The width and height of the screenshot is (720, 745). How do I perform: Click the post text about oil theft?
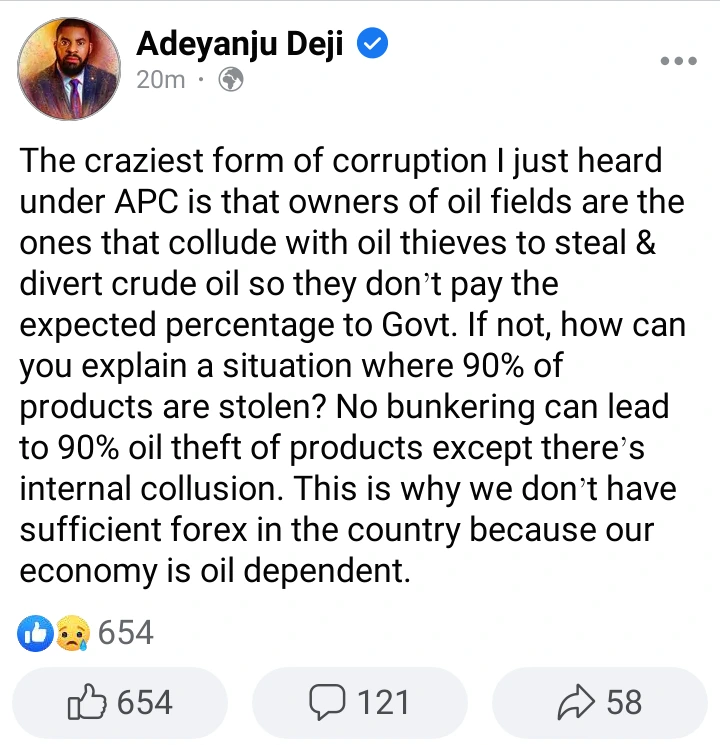[350, 365]
